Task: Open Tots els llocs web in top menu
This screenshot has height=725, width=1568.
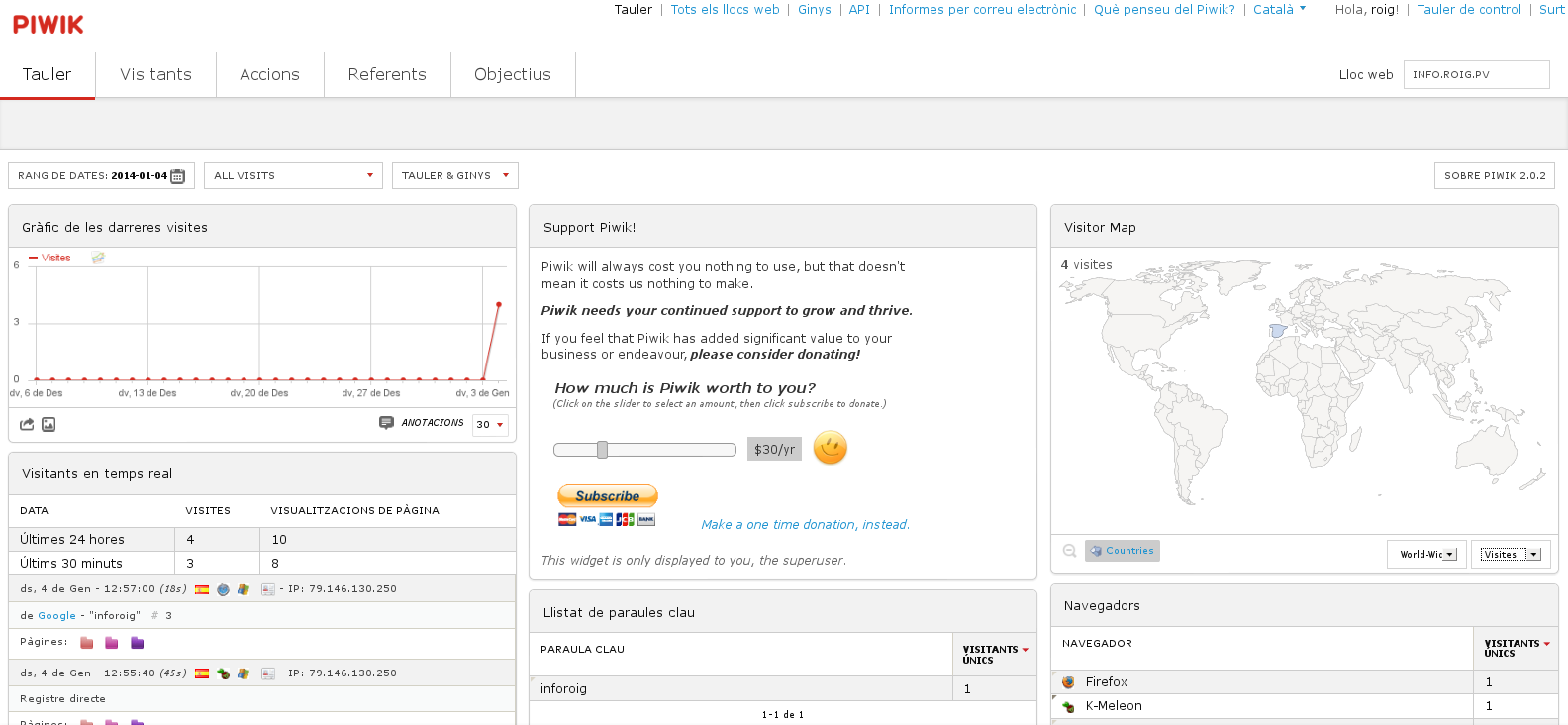Action: [x=726, y=10]
